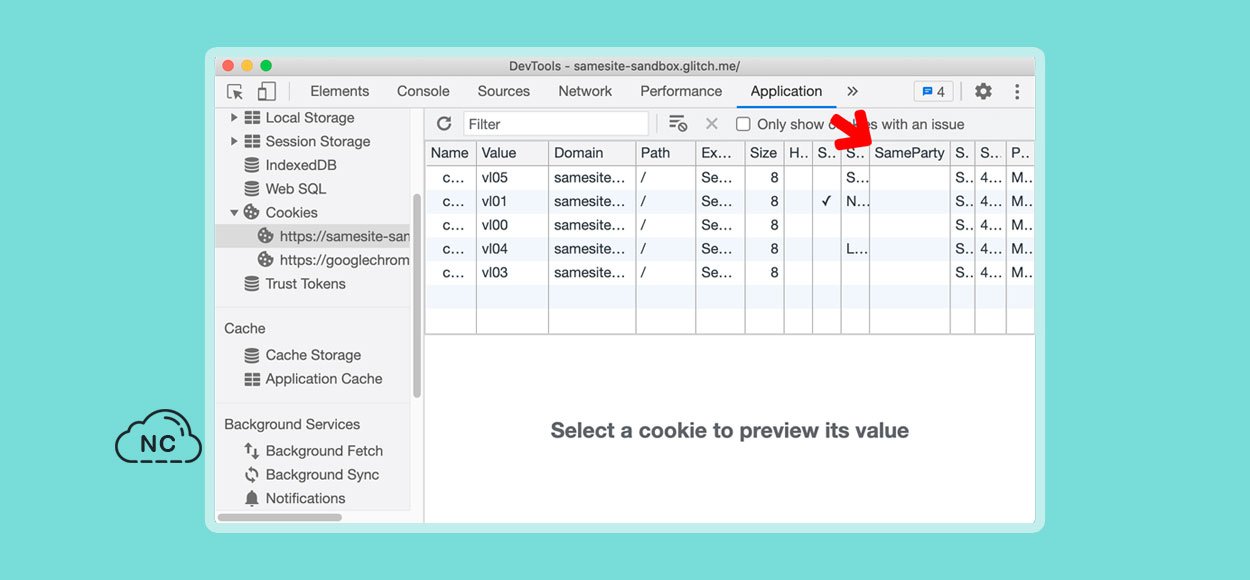Select the Session Storage label
This screenshot has height=580, width=1250.
click(x=318, y=142)
